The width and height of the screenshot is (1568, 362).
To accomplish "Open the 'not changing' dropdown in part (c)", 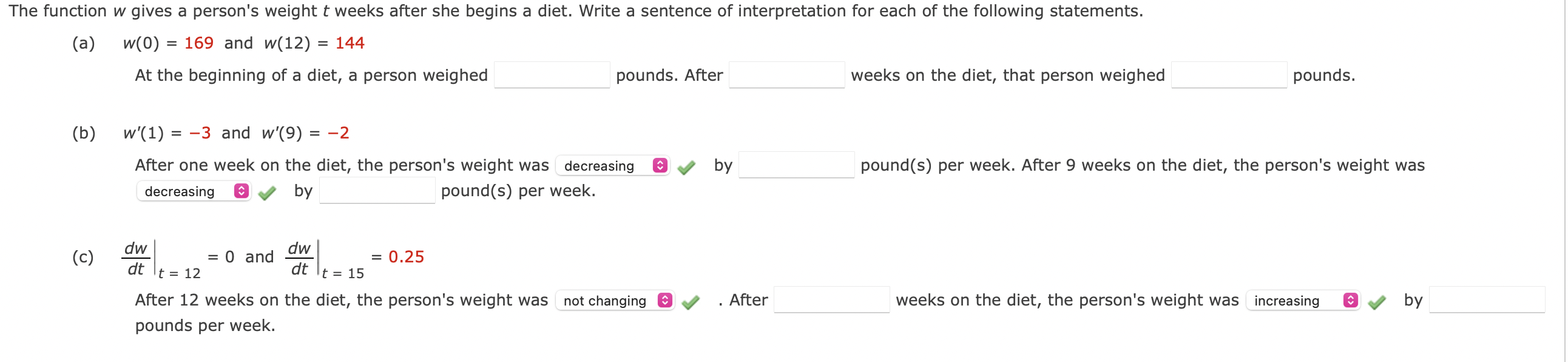I will (615, 301).
